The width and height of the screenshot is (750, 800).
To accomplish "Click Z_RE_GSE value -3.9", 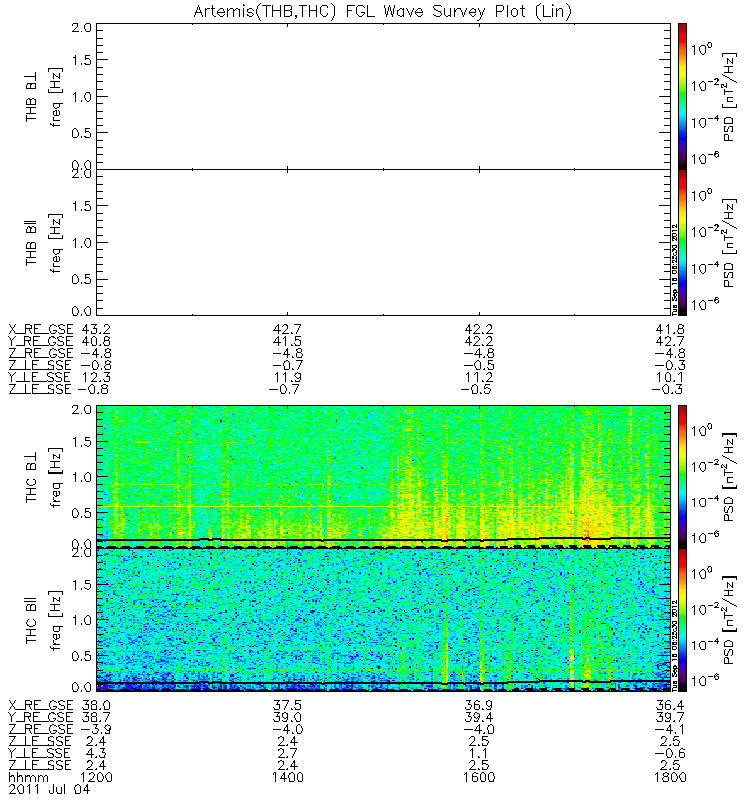I will point(94,730).
